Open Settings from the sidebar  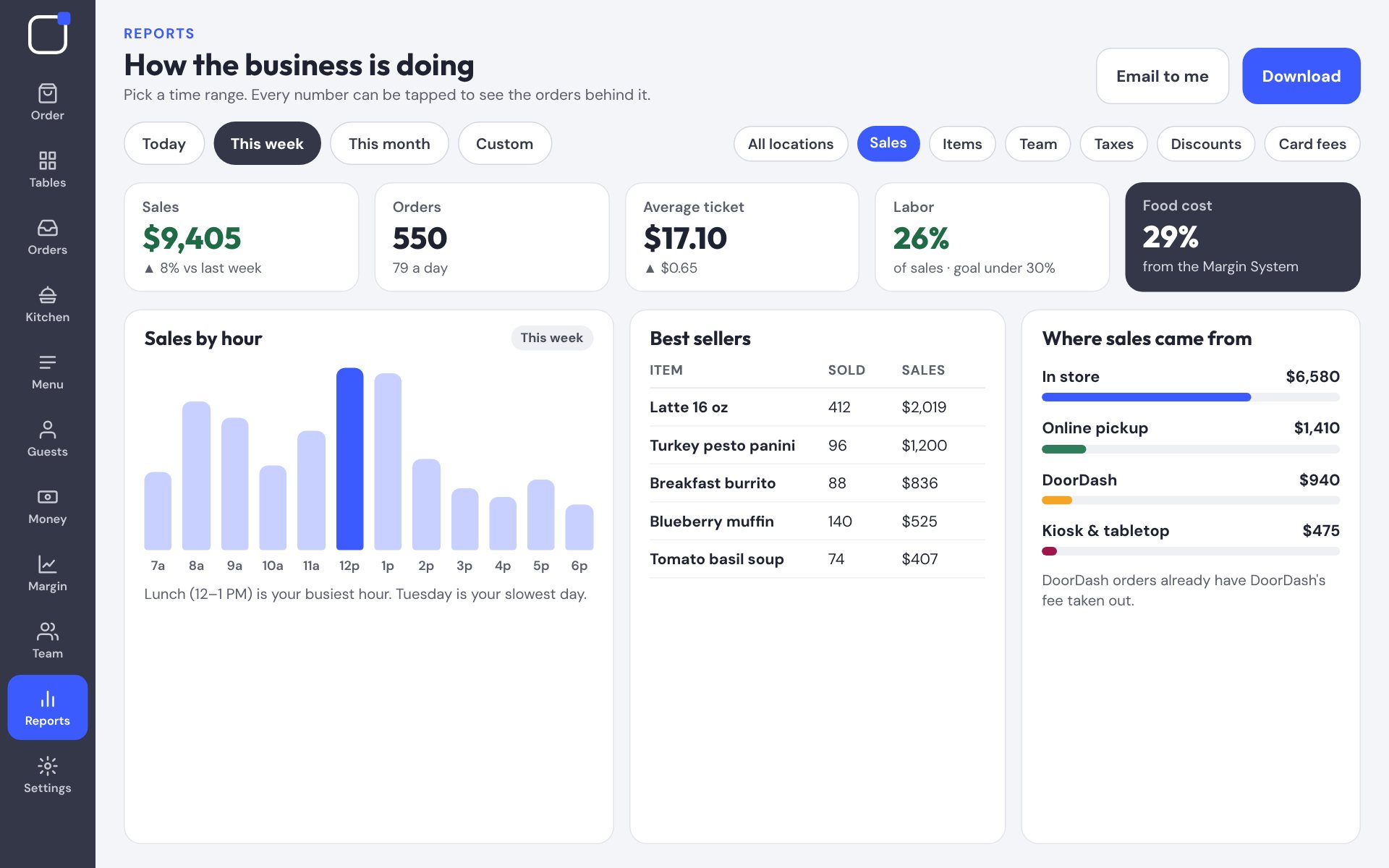[x=47, y=775]
